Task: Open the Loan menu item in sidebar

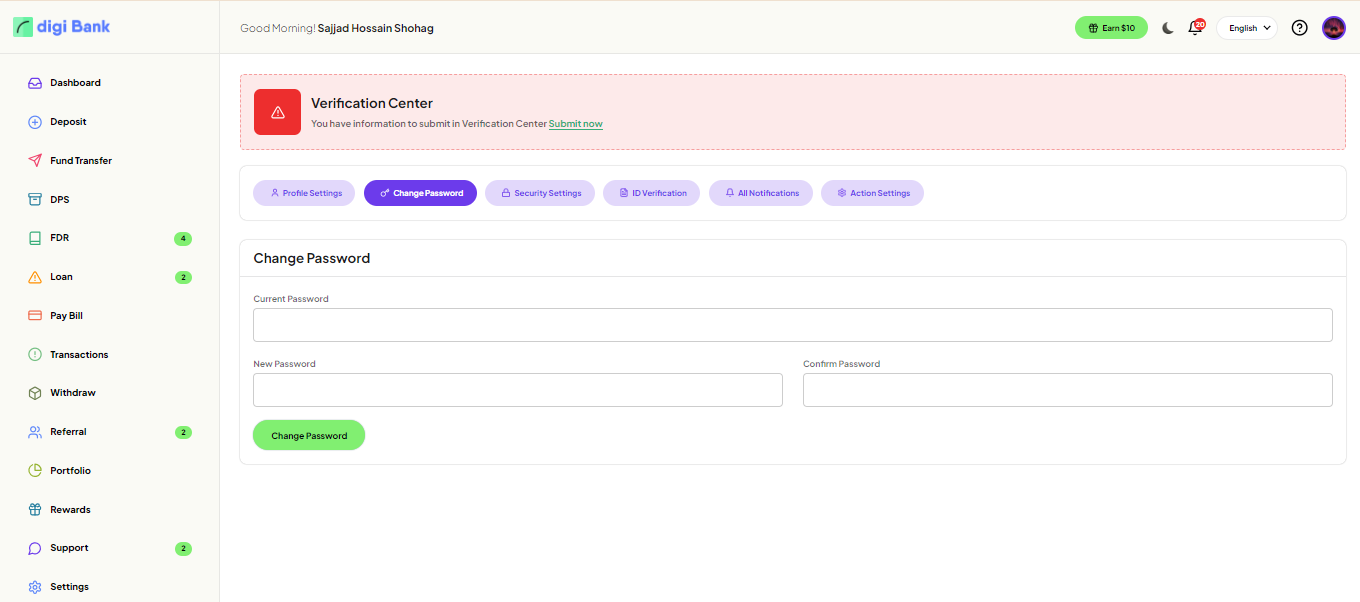Action: pos(62,277)
